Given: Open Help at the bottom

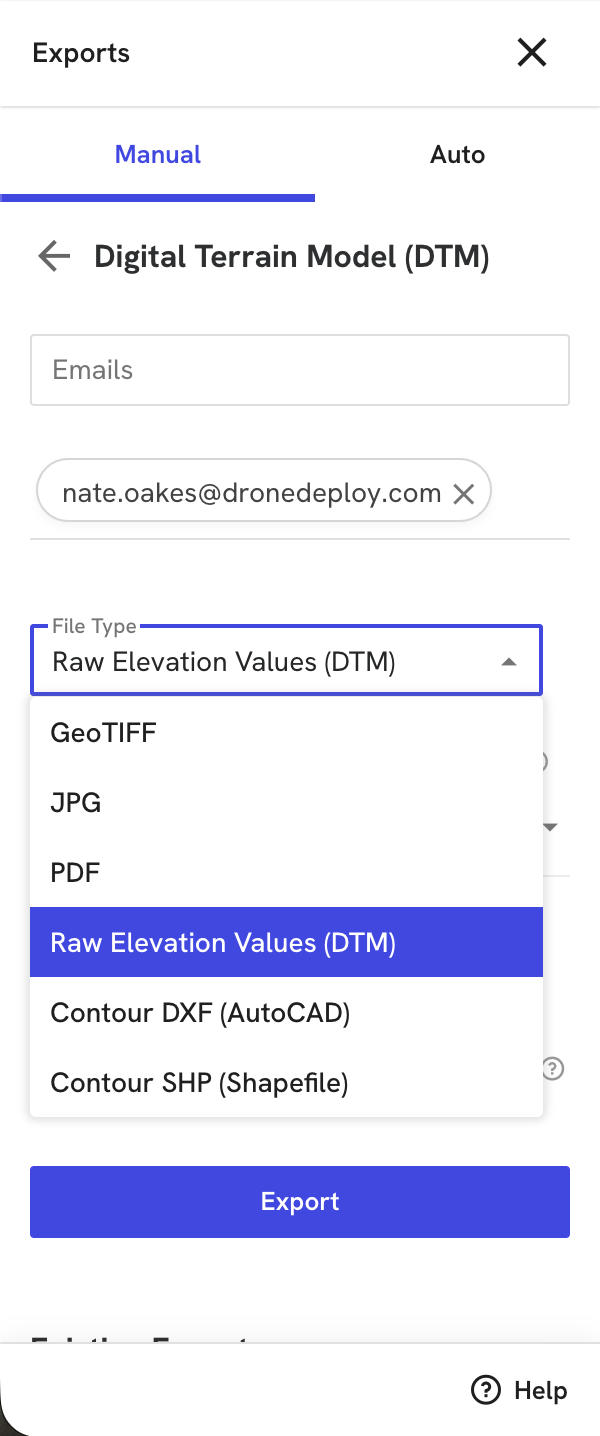Looking at the screenshot, I should point(518,1390).
